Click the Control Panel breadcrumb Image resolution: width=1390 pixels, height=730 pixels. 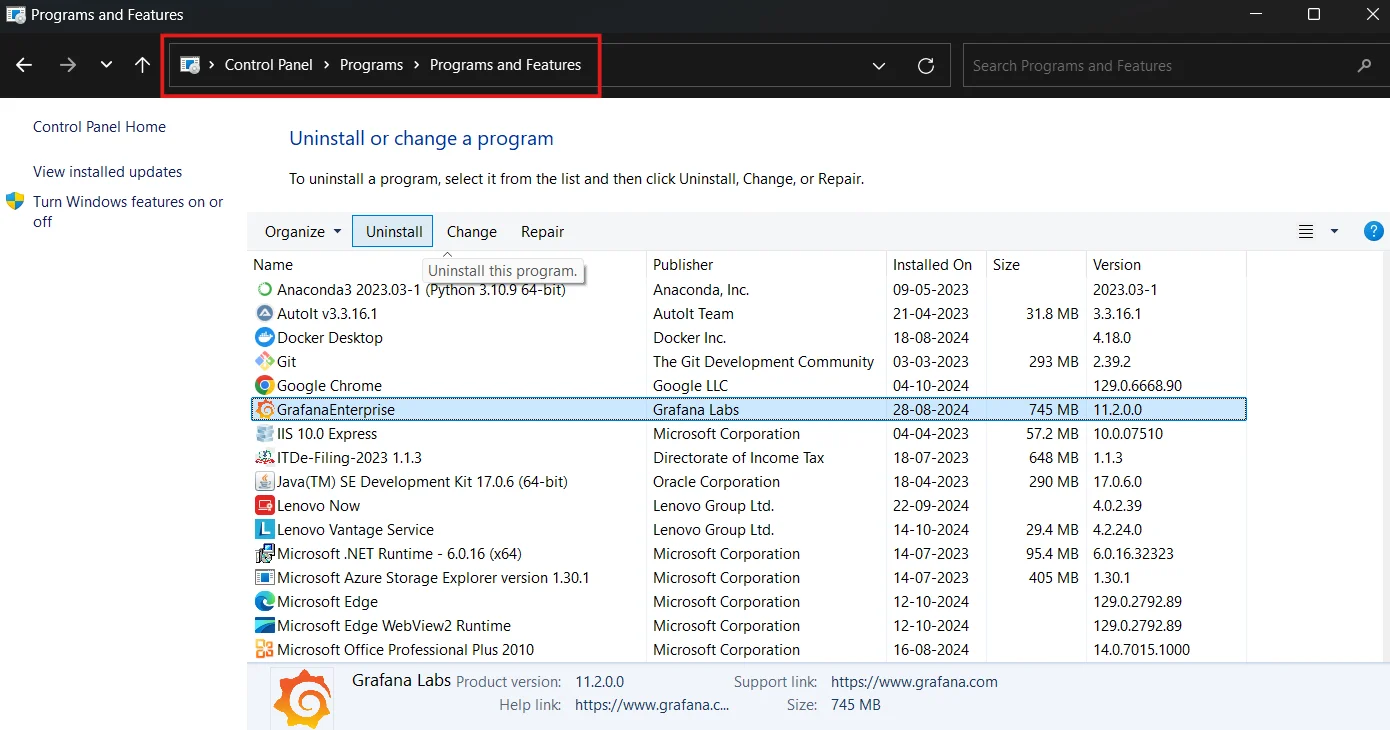(268, 65)
